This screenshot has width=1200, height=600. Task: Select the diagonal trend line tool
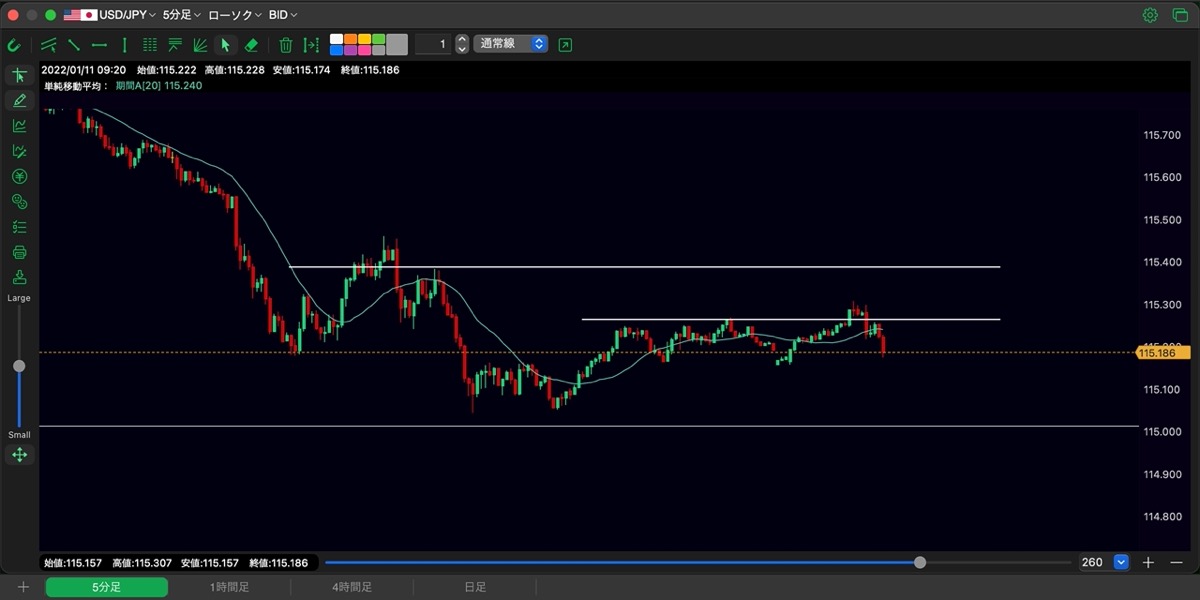pos(74,45)
